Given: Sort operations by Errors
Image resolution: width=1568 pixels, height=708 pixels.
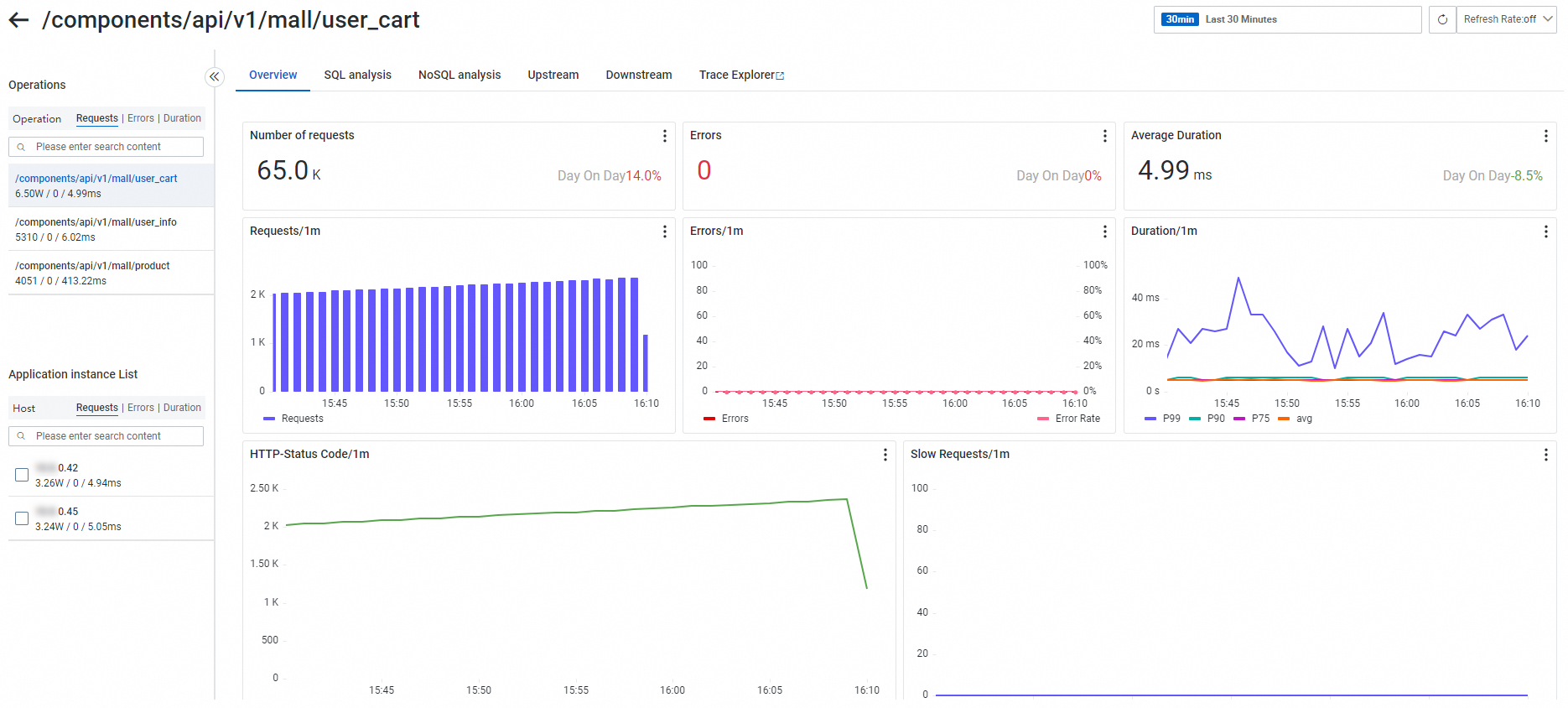Looking at the screenshot, I should pos(141,118).
